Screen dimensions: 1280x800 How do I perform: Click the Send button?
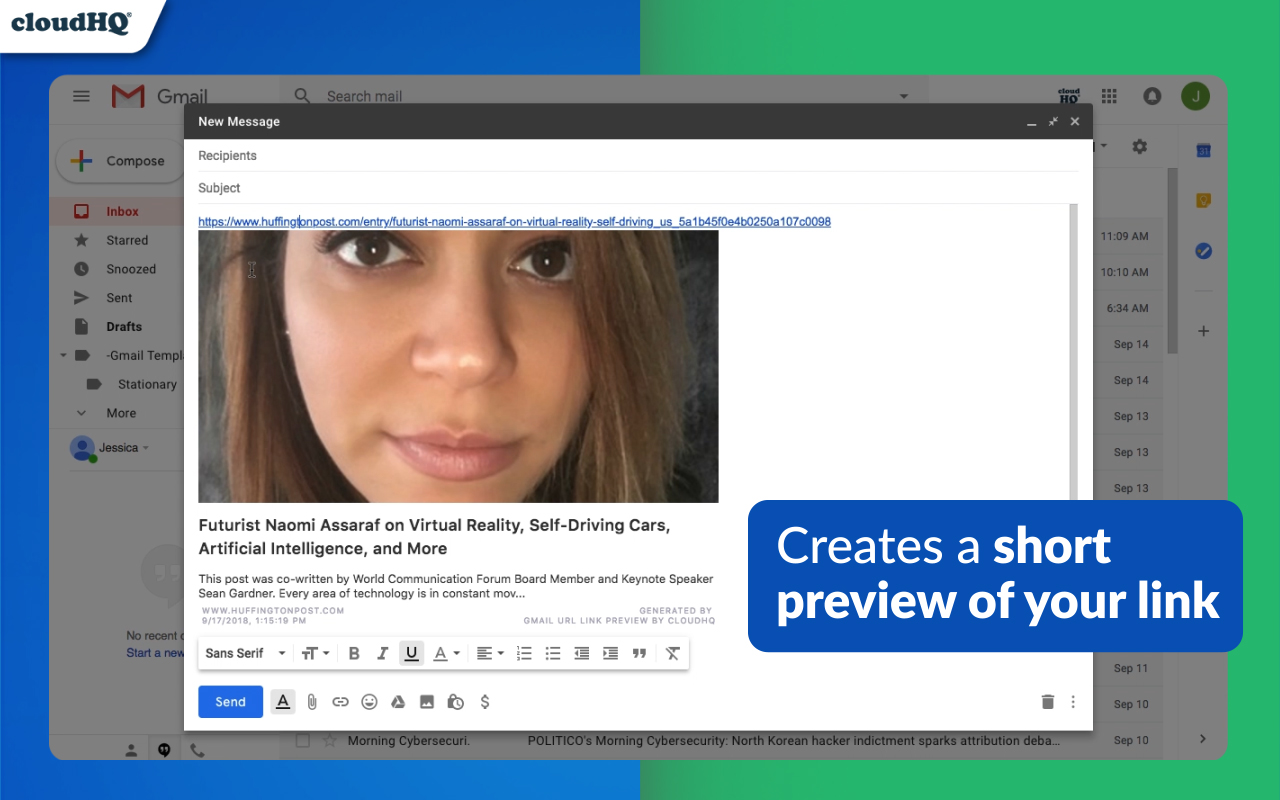[230, 701]
